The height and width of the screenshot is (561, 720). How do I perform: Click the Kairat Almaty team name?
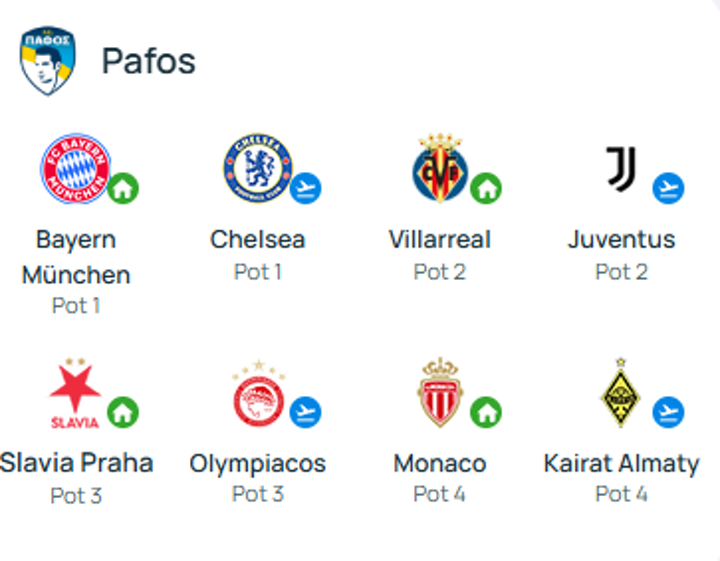621,464
